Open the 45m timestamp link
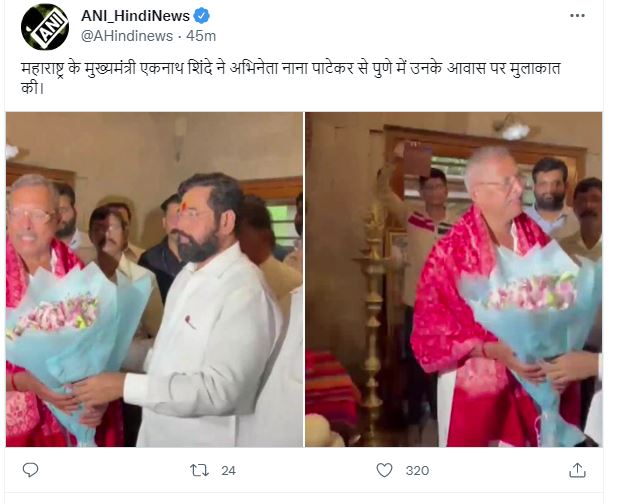The width and height of the screenshot is (624, 504). [x=201, y=36]
